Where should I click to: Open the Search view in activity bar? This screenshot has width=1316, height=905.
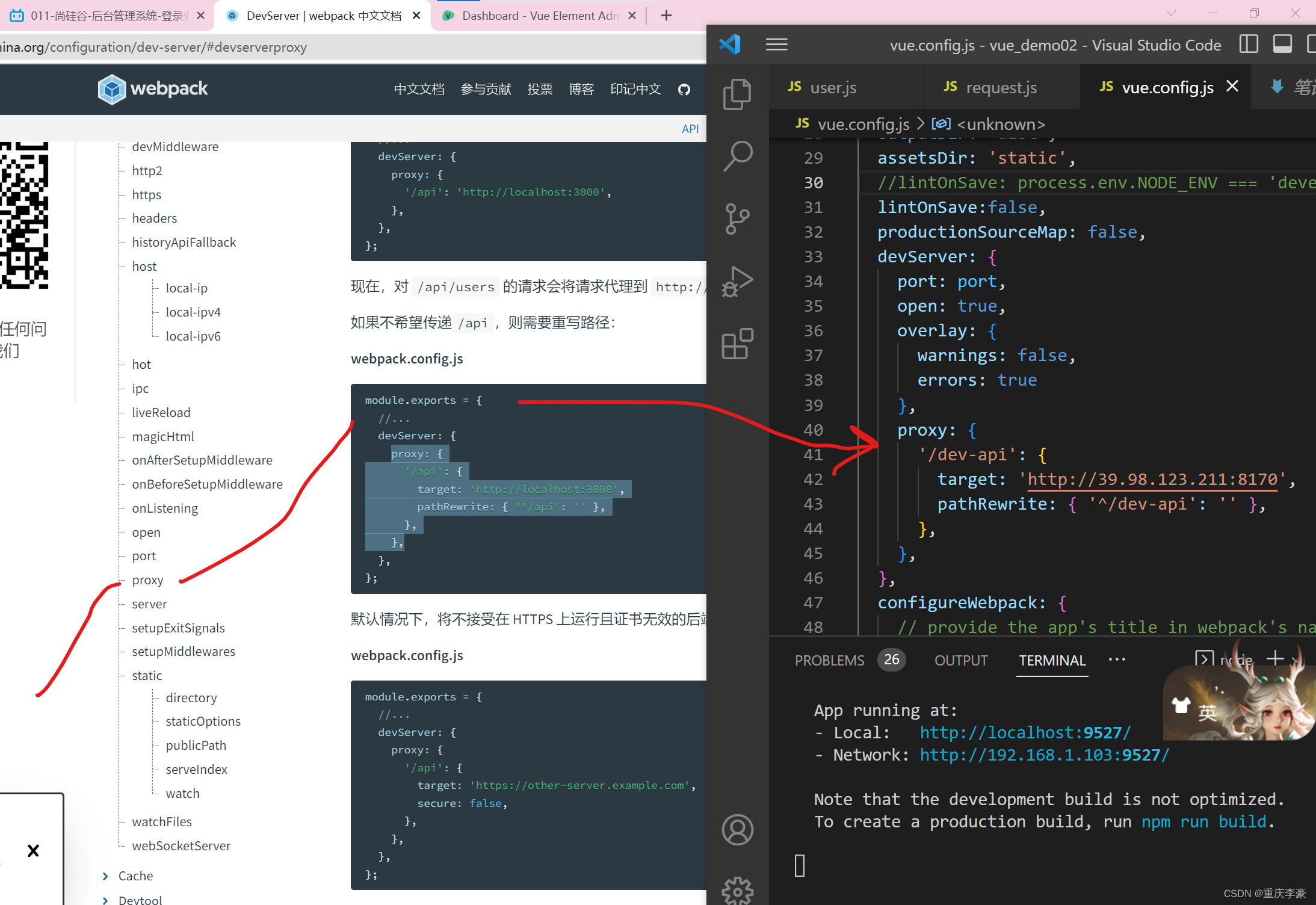click(737, 156)
